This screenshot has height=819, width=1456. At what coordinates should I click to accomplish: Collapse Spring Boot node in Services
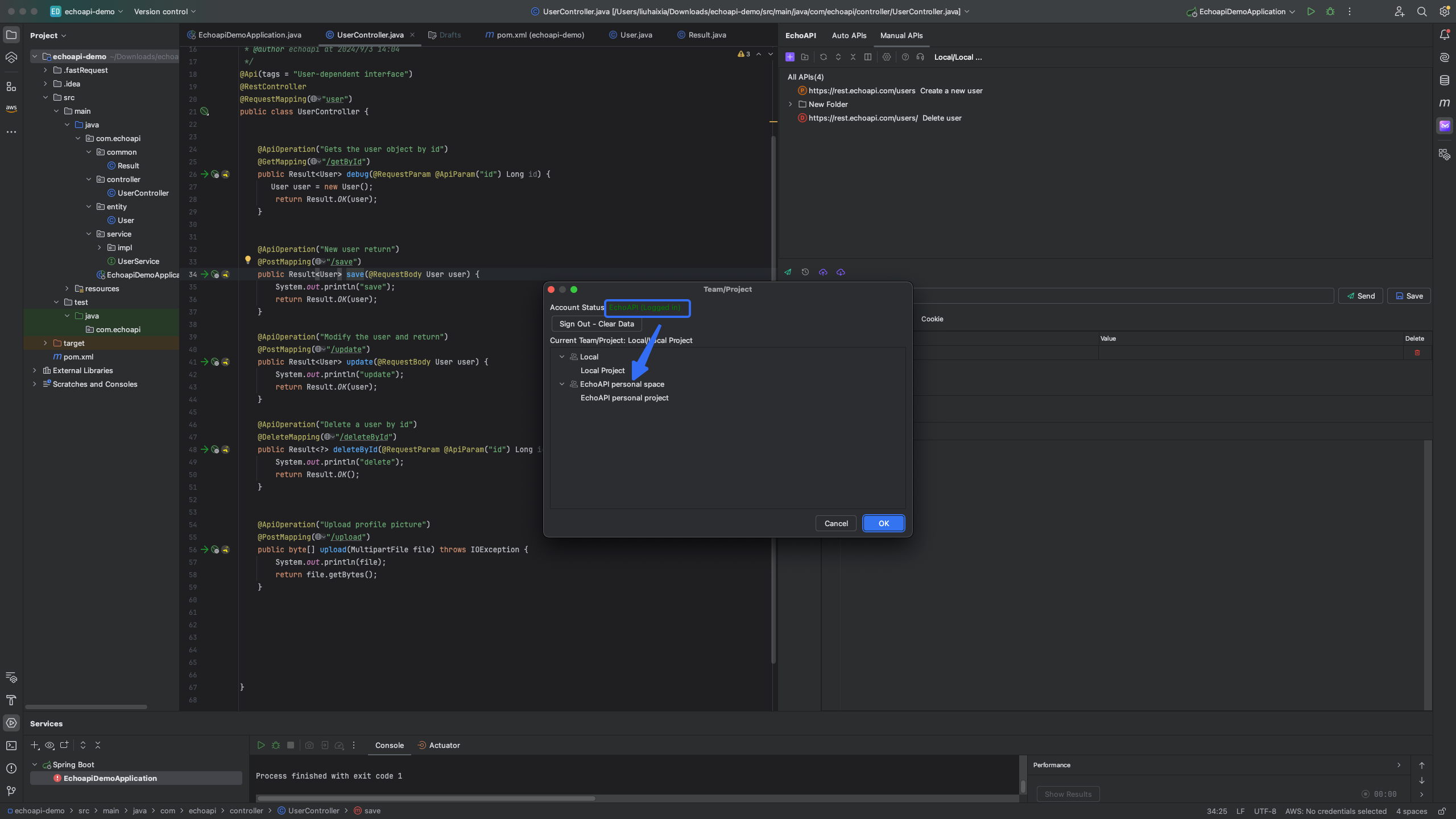[x=35, y=764]
